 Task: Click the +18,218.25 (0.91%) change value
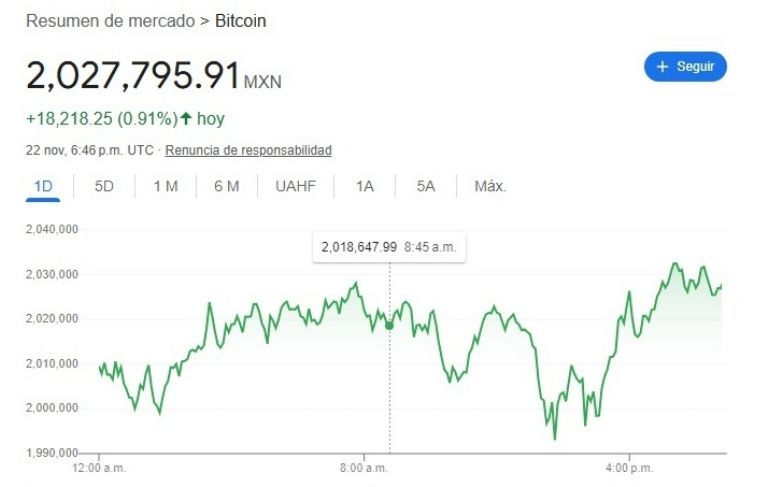click(x=101, y=119)
